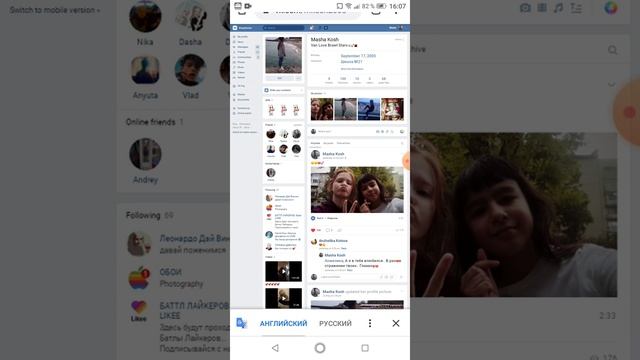Image resolution: width=640 pixels, height=360 pixels.
Task: Open the blue sky photo thumbnail
Action: [x=369, y=109]
